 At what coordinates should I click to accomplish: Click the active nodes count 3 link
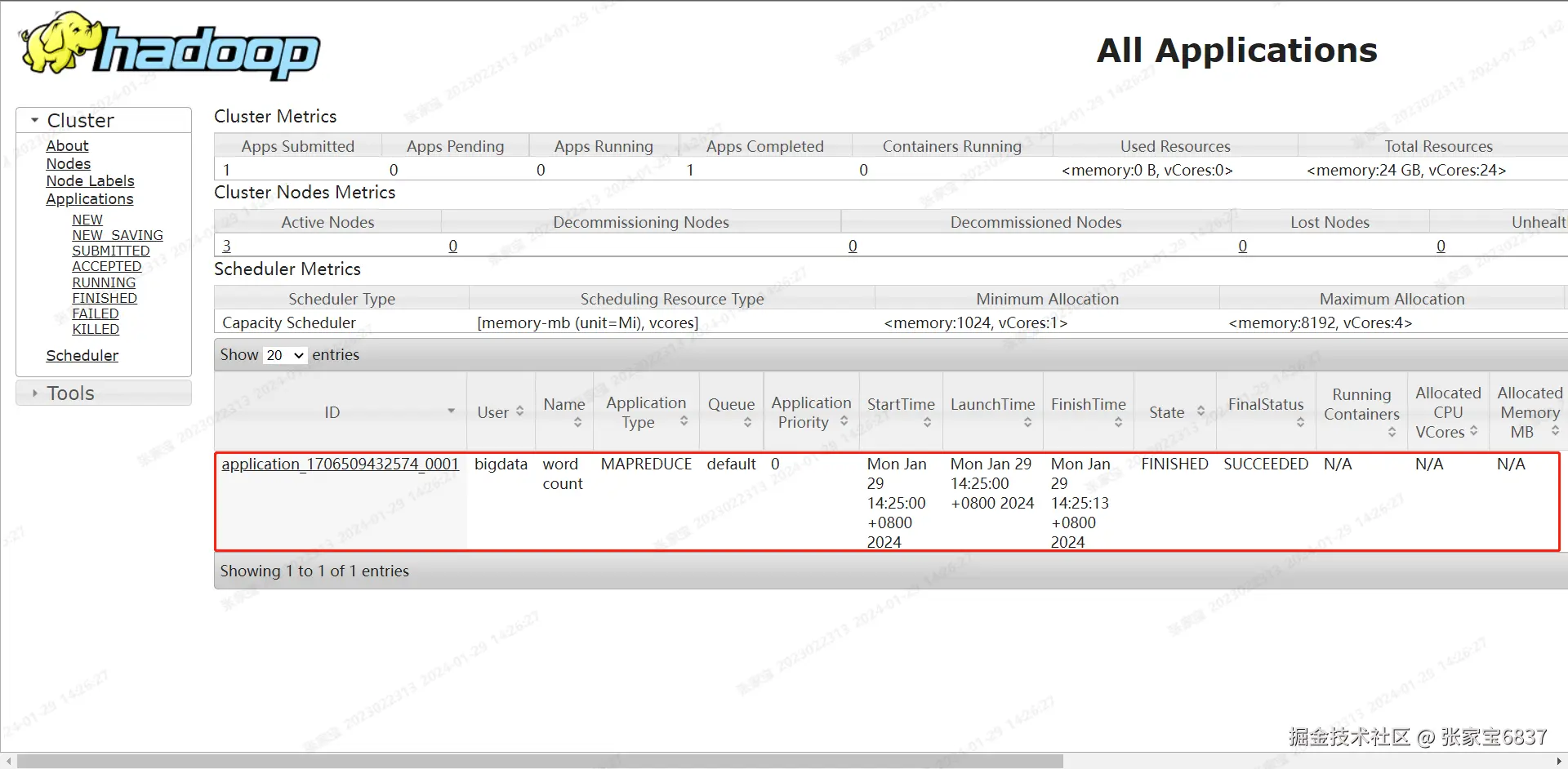click(x=226, y=246)
